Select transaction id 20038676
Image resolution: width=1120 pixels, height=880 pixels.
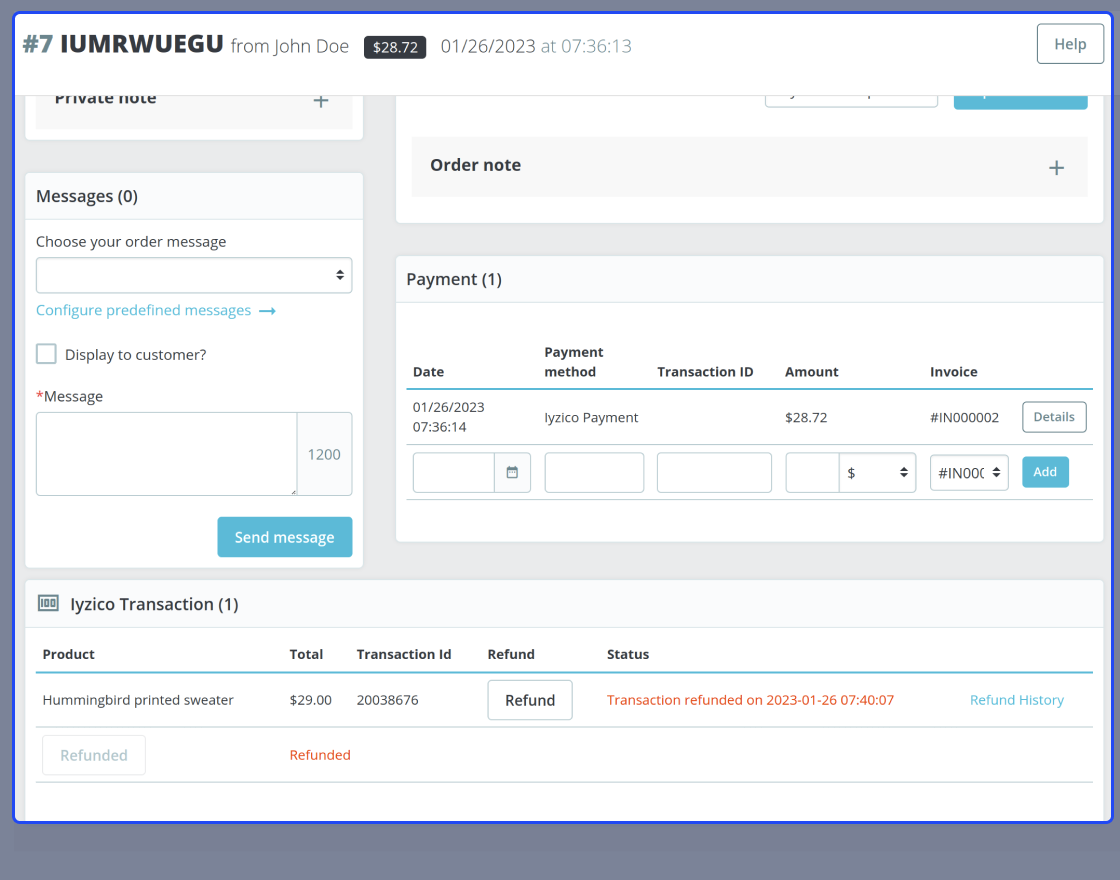[387, 700]
